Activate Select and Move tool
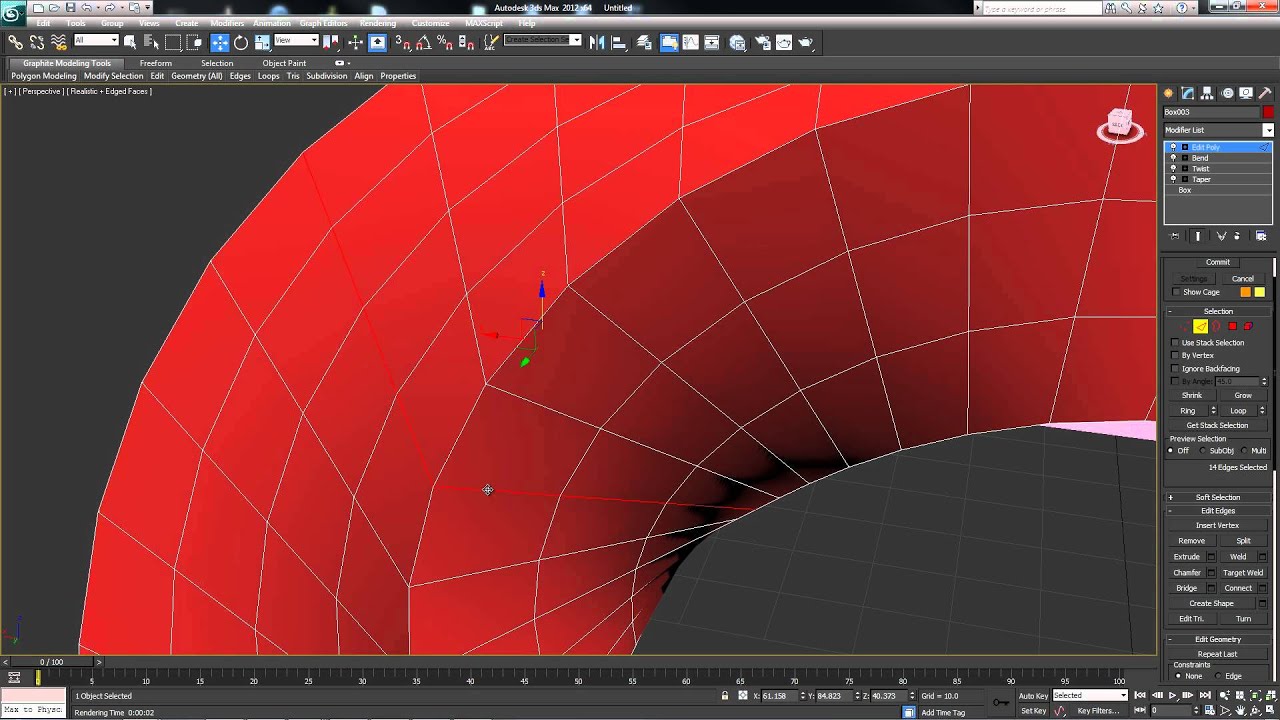The image size is (1280, 720). (220, 42)
